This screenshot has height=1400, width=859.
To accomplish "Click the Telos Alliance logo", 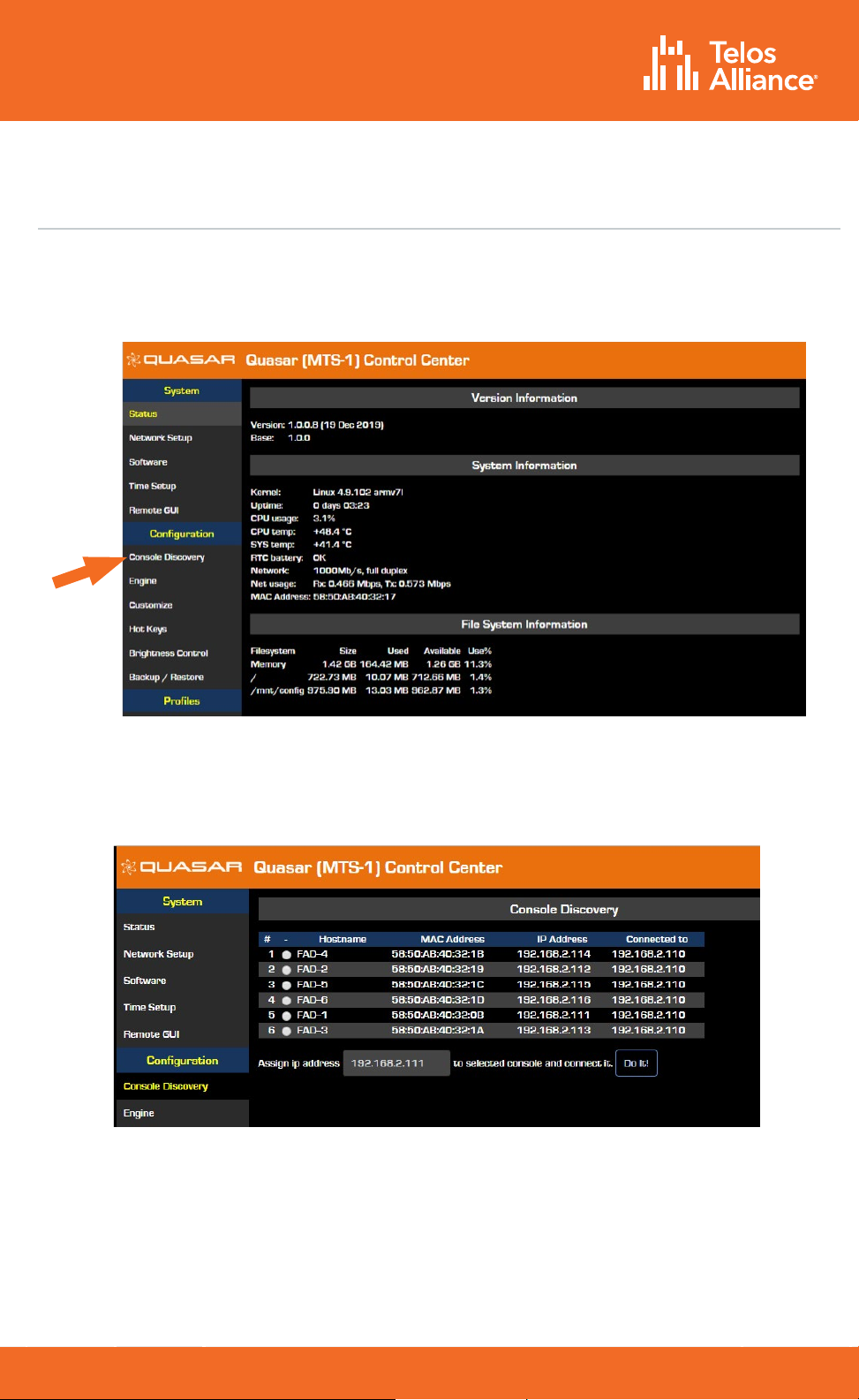I will [x=730, y=64].
